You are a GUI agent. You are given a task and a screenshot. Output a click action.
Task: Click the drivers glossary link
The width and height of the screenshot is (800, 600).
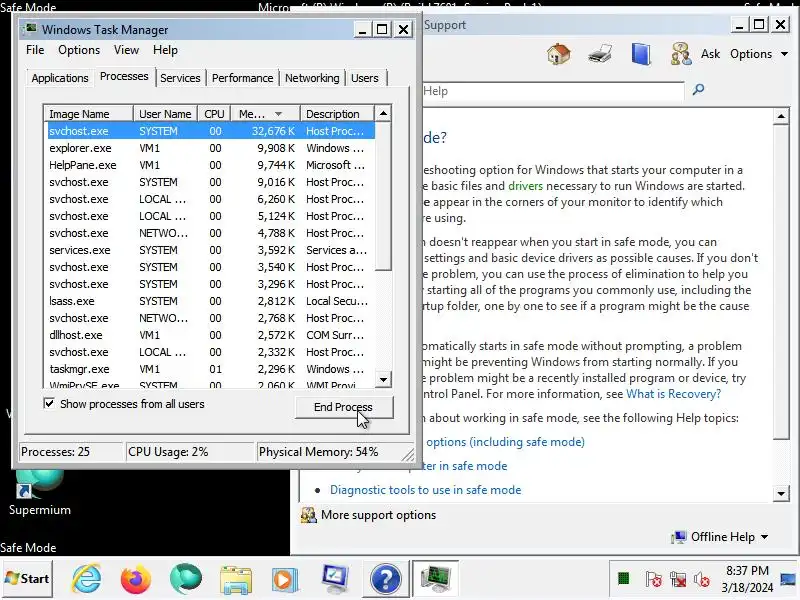click(525, 186)
